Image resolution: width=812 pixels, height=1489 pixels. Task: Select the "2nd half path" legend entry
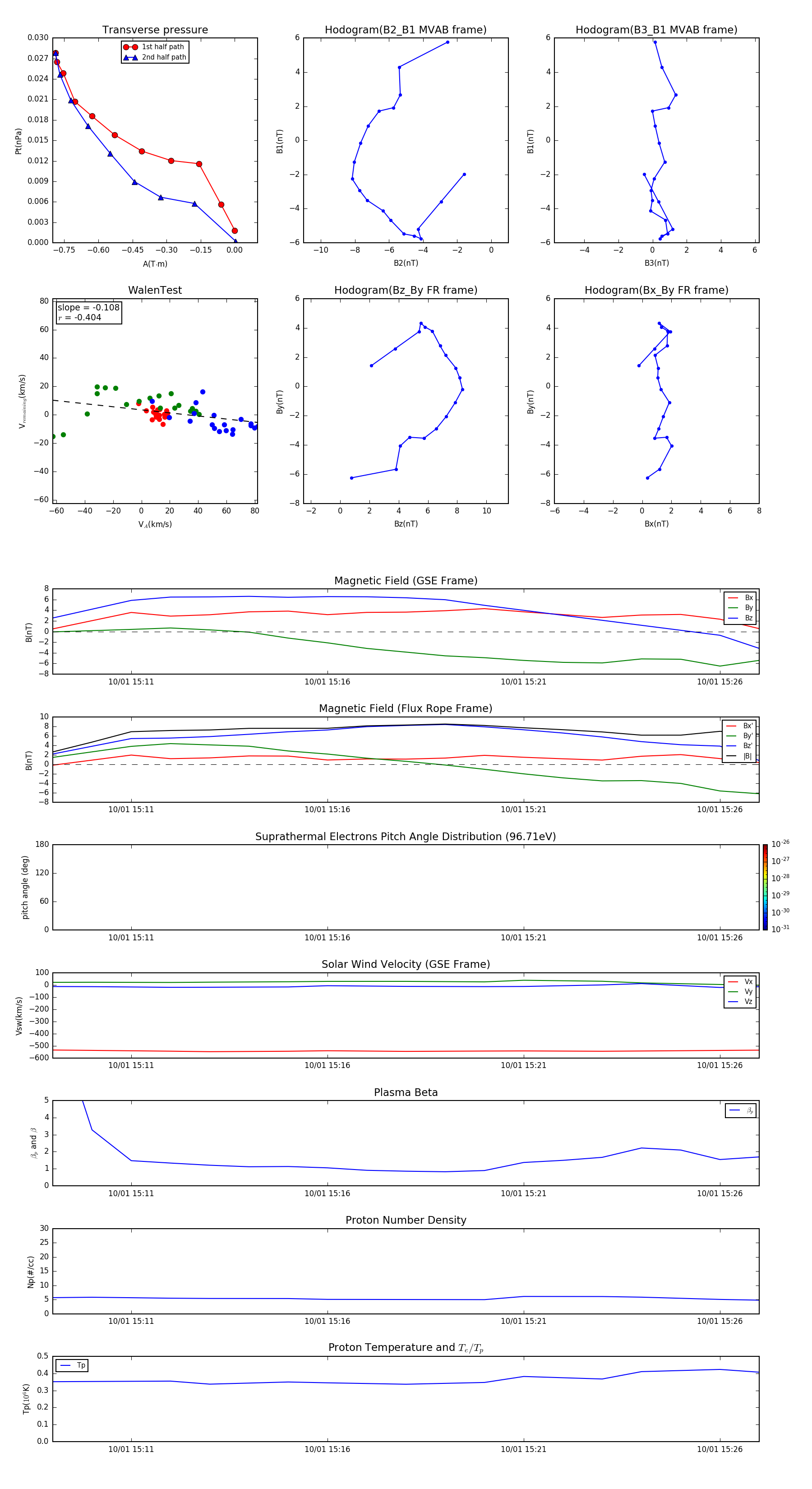point(154,57)
